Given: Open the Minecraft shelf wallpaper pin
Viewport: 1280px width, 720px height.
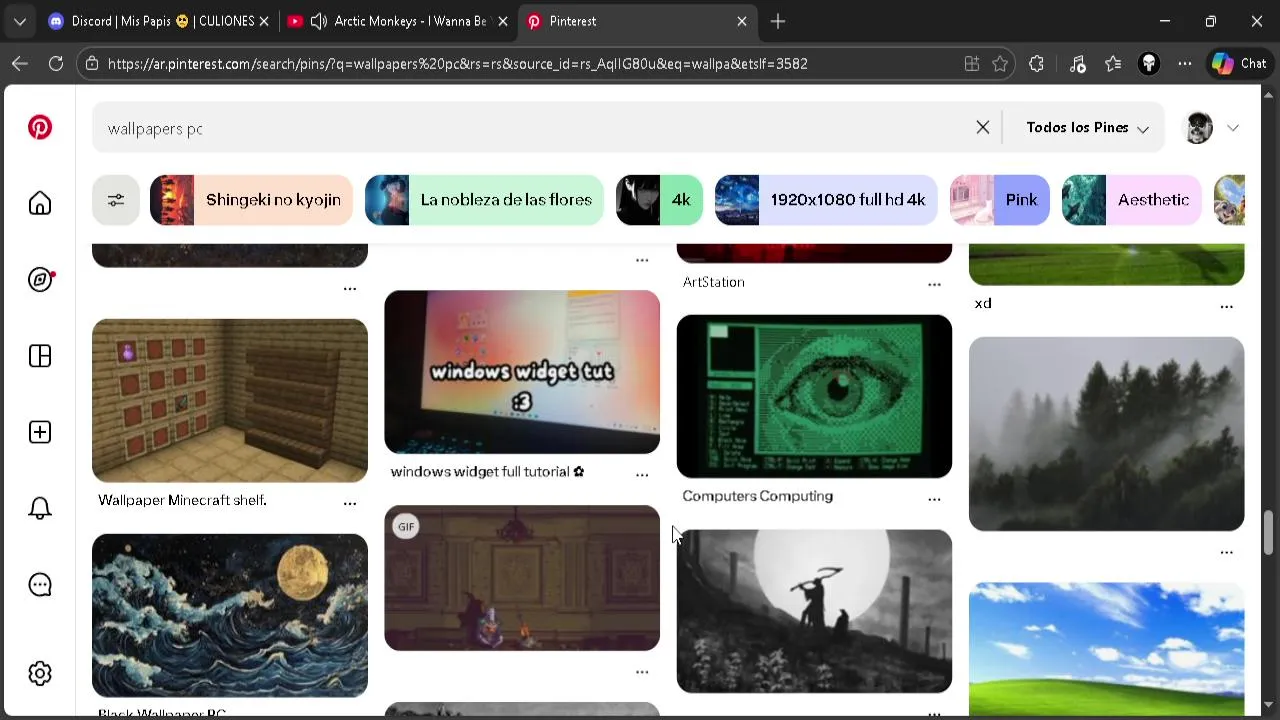Looking at the screenshot, I should [230, 400].
